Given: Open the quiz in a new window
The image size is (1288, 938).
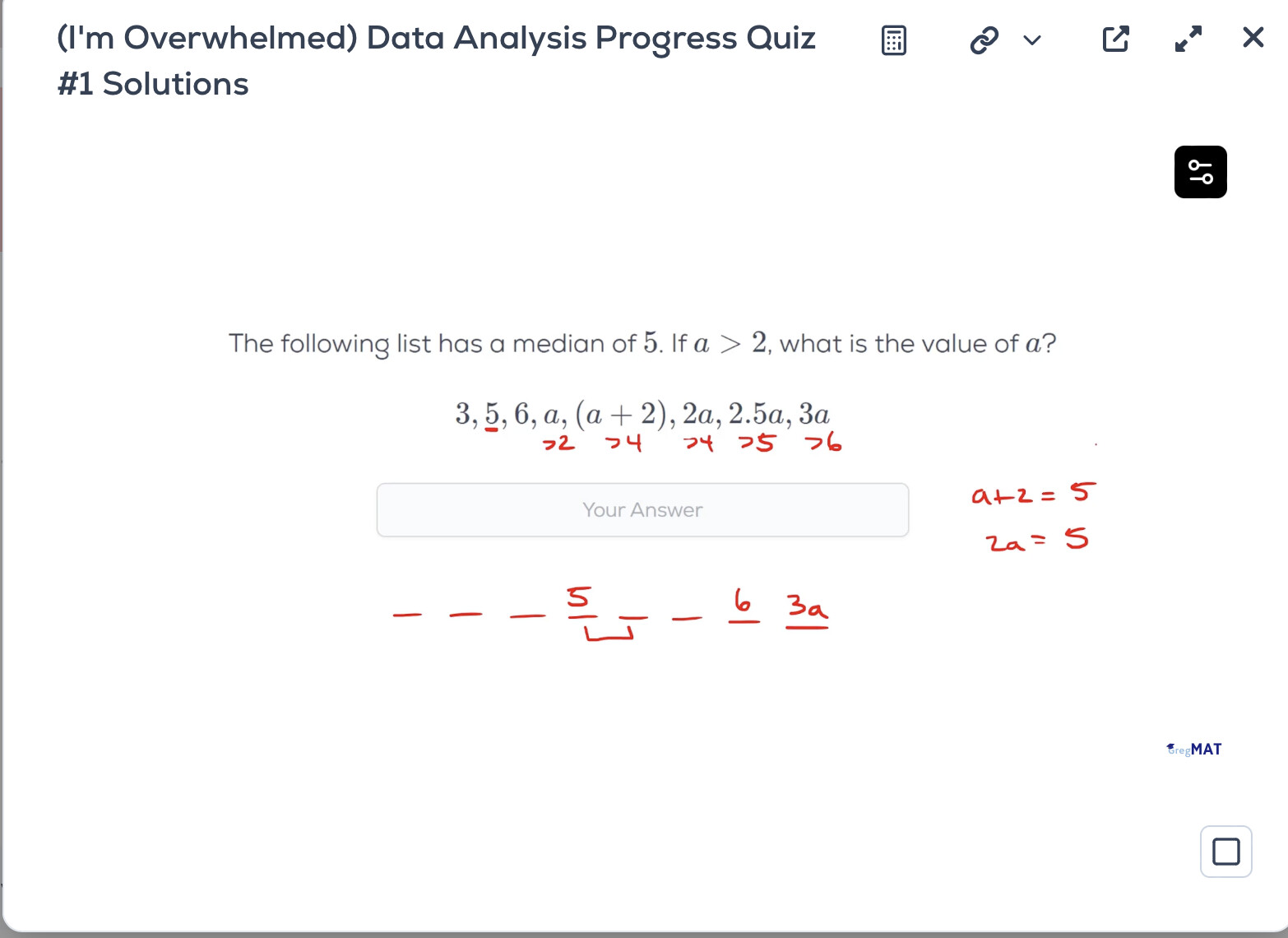Looking at the screenshot, I should point(1115,39).
